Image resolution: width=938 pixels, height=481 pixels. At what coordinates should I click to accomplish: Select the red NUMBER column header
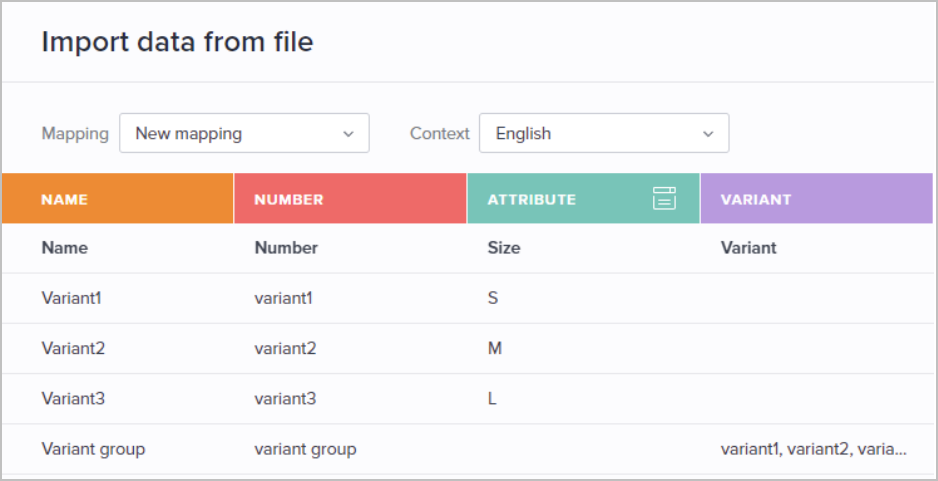tap(350, 199)
